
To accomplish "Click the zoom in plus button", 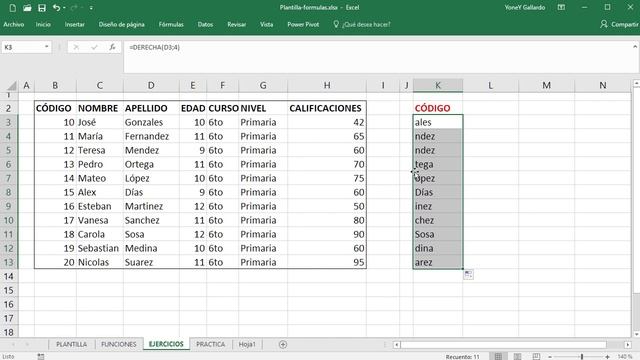I will pos(607,357).
